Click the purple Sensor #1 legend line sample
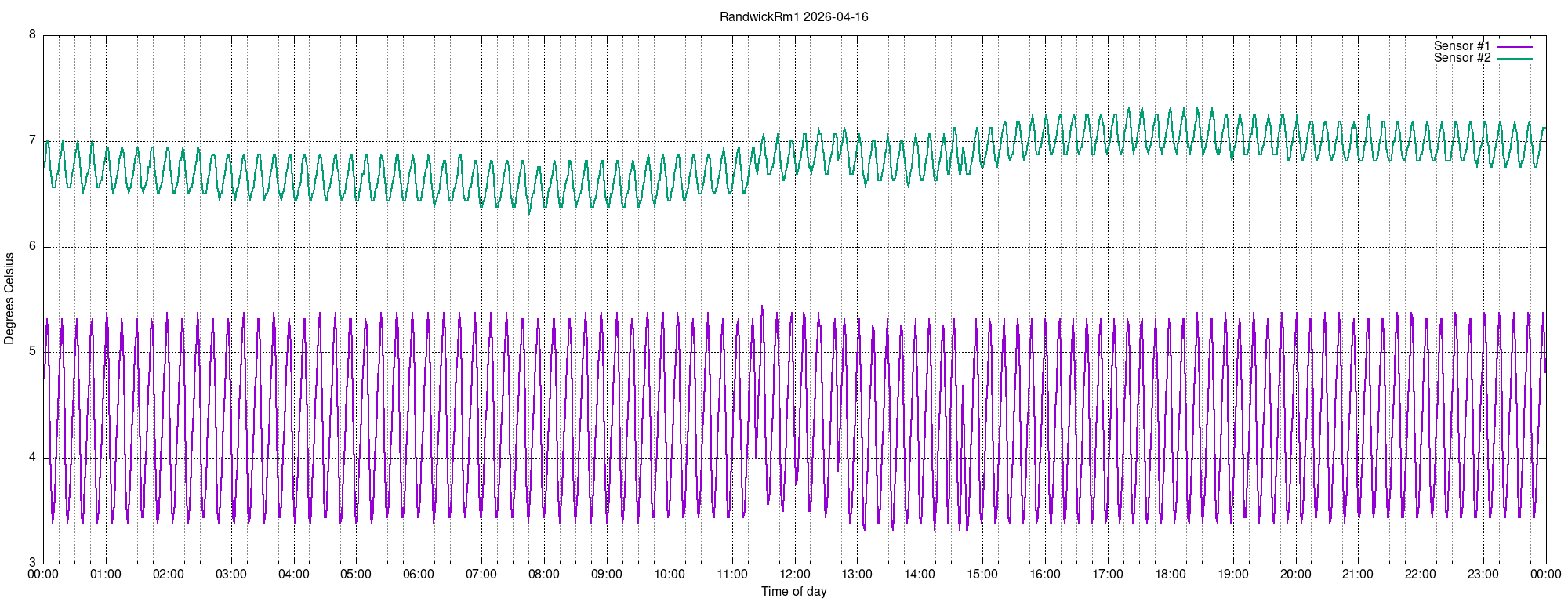This screenshot has width=1568, height=602. [x=1514, y=47]
